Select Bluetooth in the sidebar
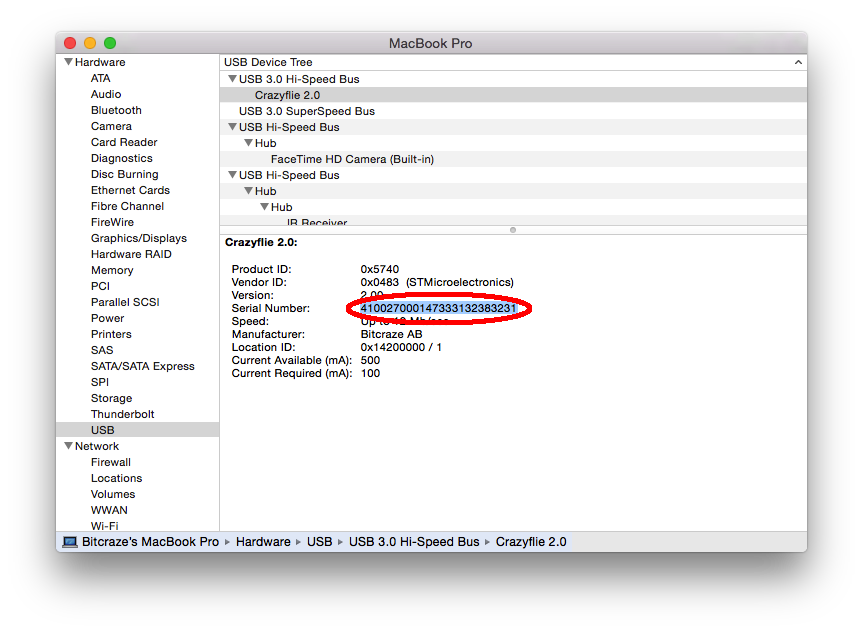The image size is (863, 632). [115, 110]
